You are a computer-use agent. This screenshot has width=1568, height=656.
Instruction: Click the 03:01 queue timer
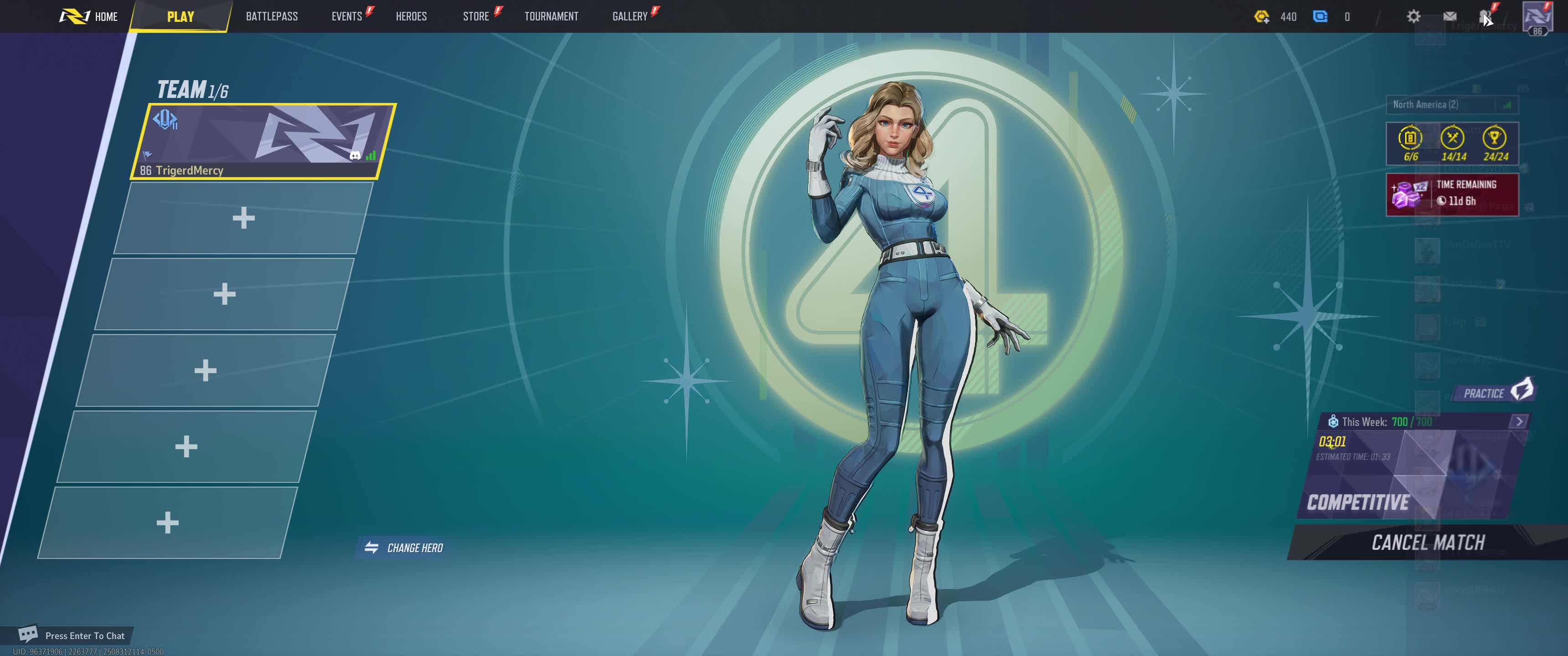(x=1332, y=441)
